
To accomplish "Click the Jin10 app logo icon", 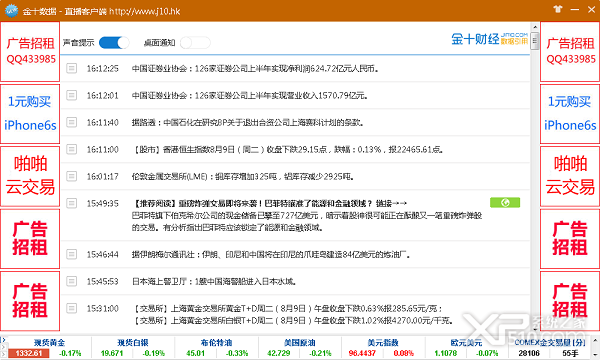I will tap(11, 10).
